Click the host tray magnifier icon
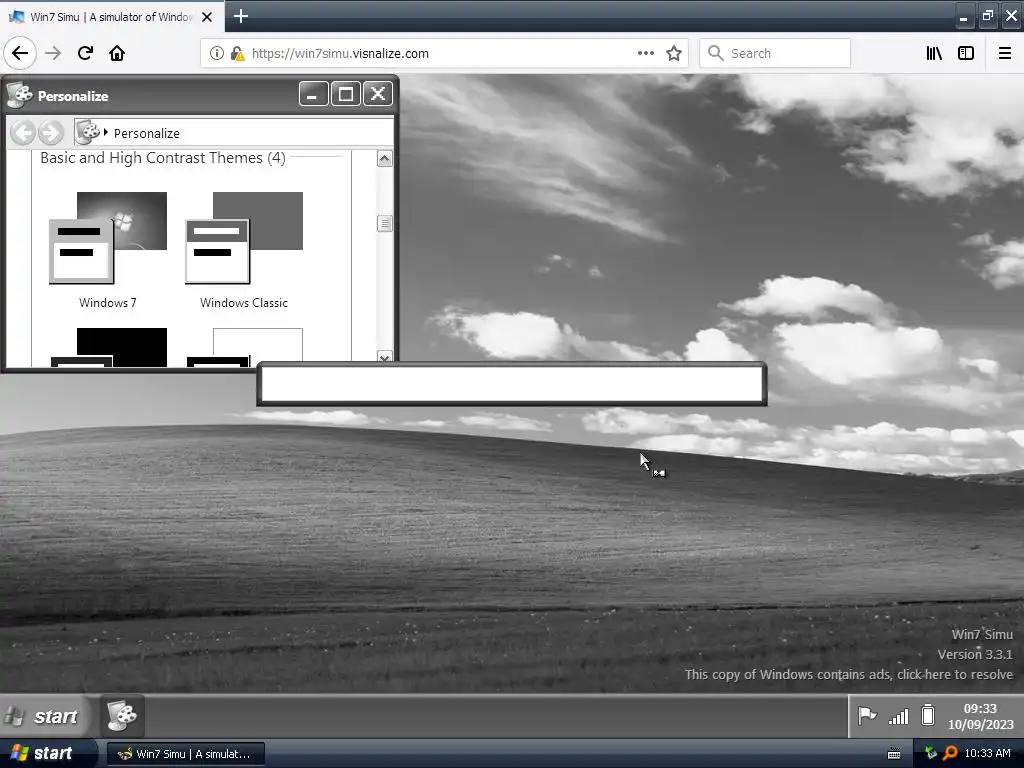 [950, 754]
